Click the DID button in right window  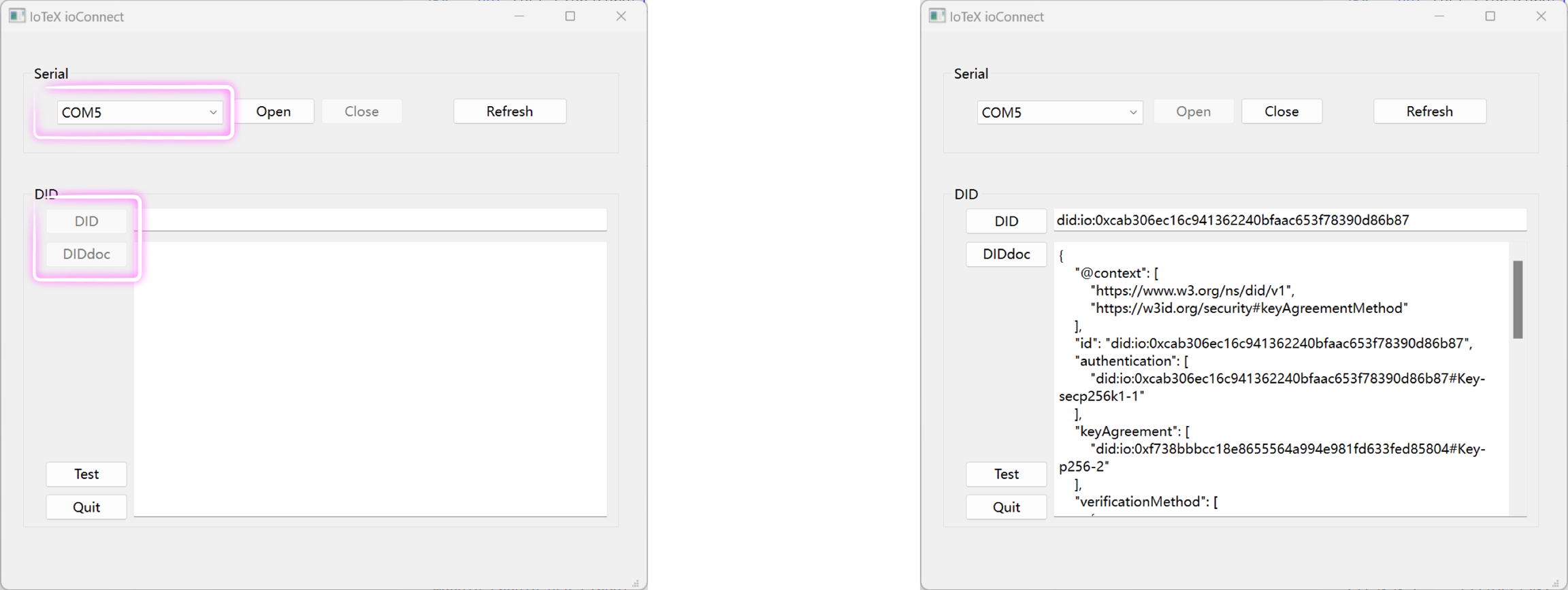point(1006,221)
